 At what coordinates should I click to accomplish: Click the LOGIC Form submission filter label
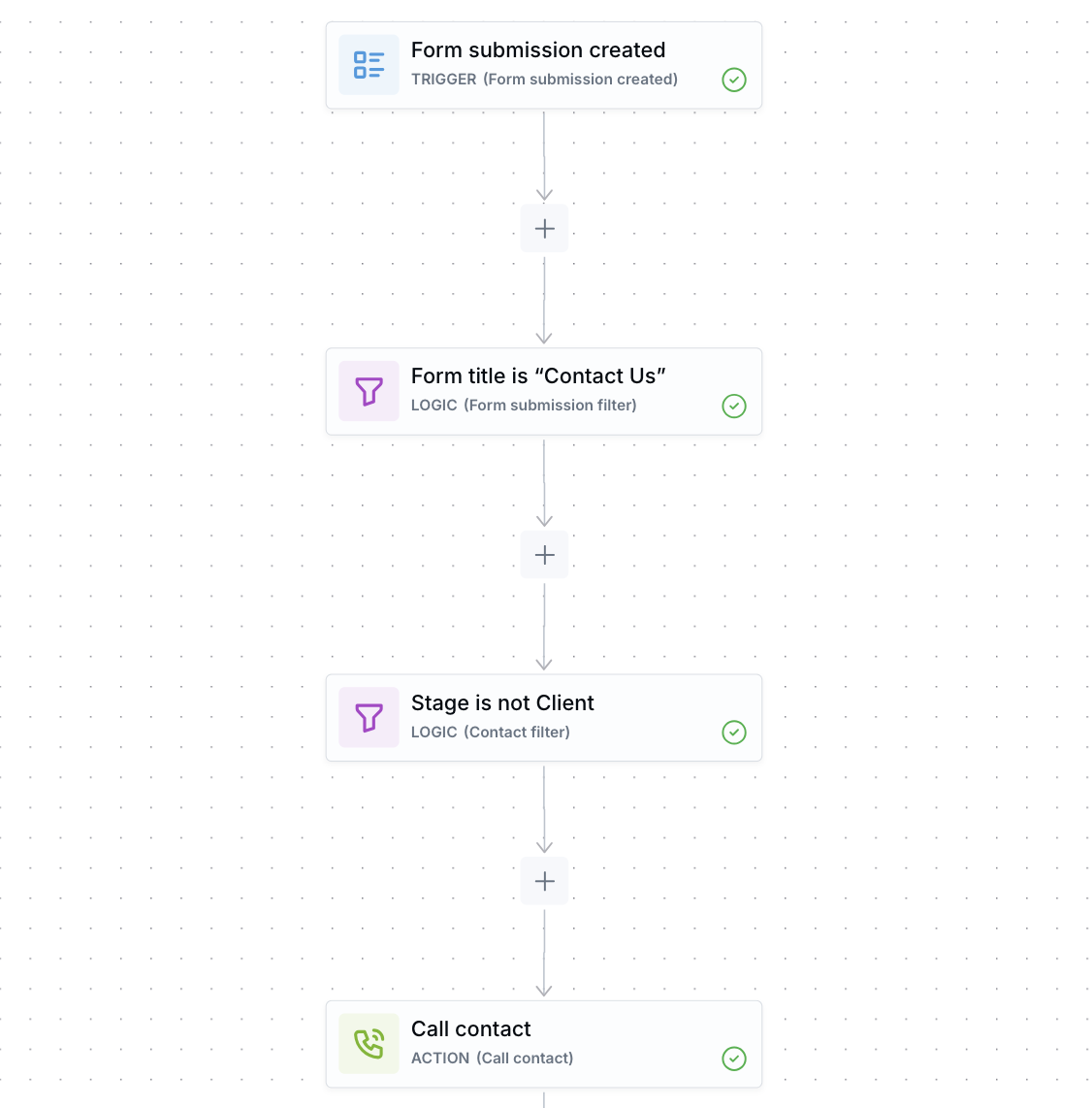point(524,405)
